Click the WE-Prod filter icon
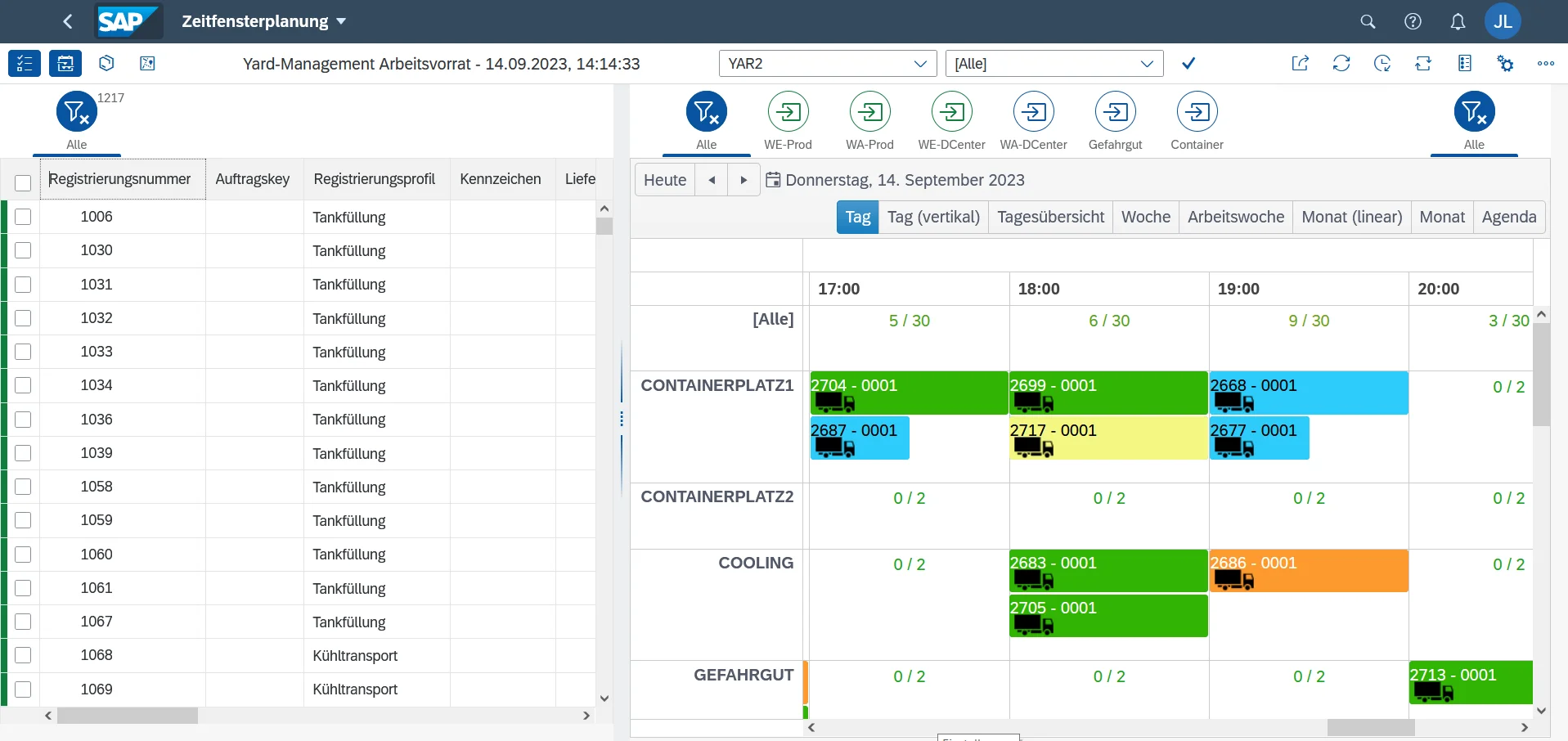 (x=788, y=112)
